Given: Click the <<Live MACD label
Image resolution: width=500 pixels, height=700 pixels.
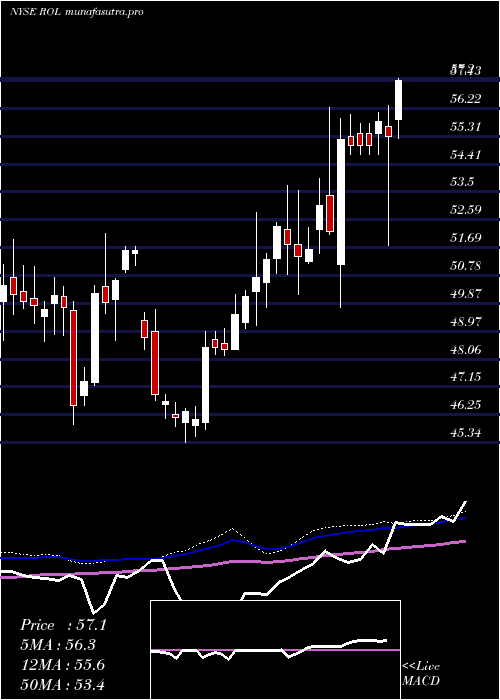Looking at the screenshot, I should (x=421, y=673).
